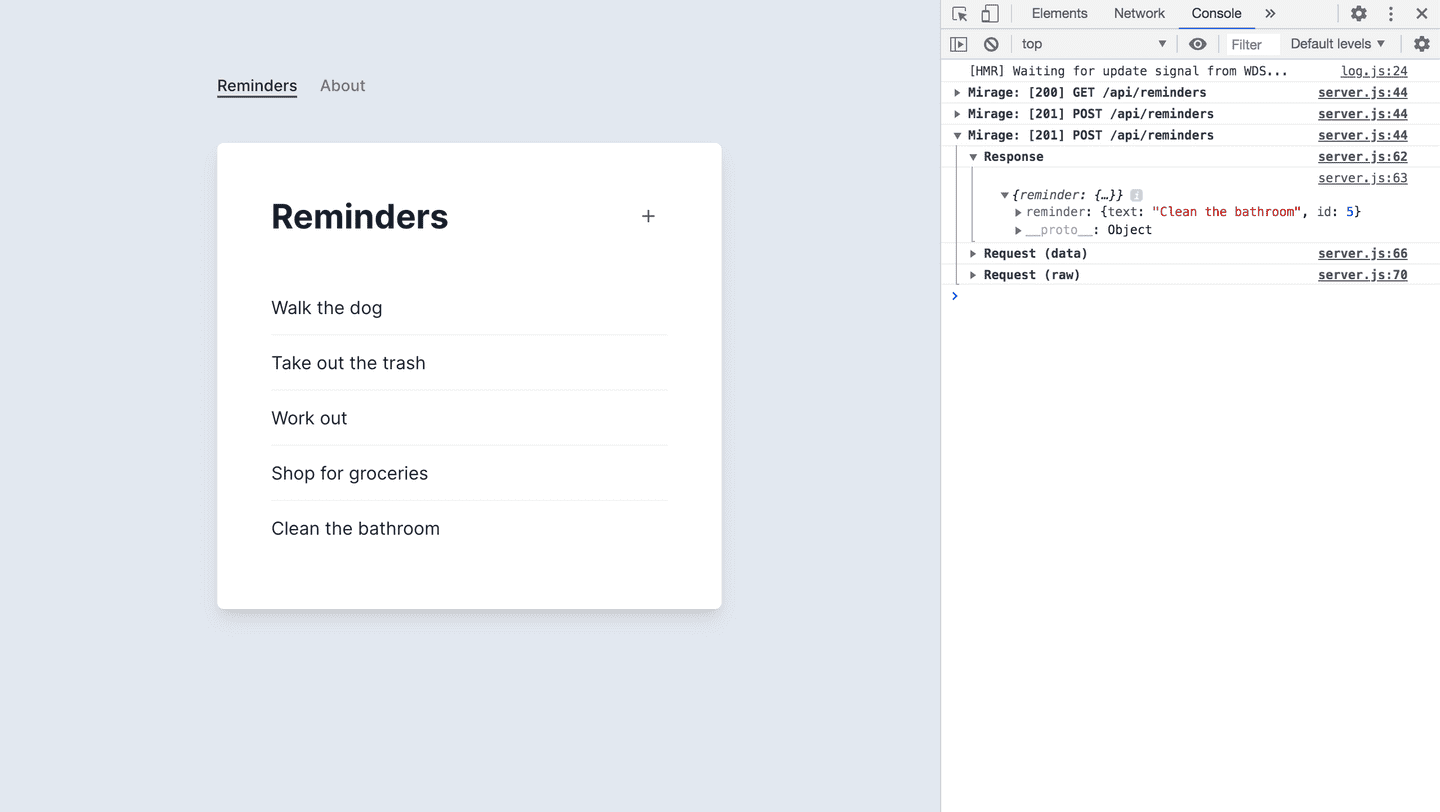Collapse the Response disclosure triangle
Viewport: 1440px width, 812px height.
tap(972, 156)
